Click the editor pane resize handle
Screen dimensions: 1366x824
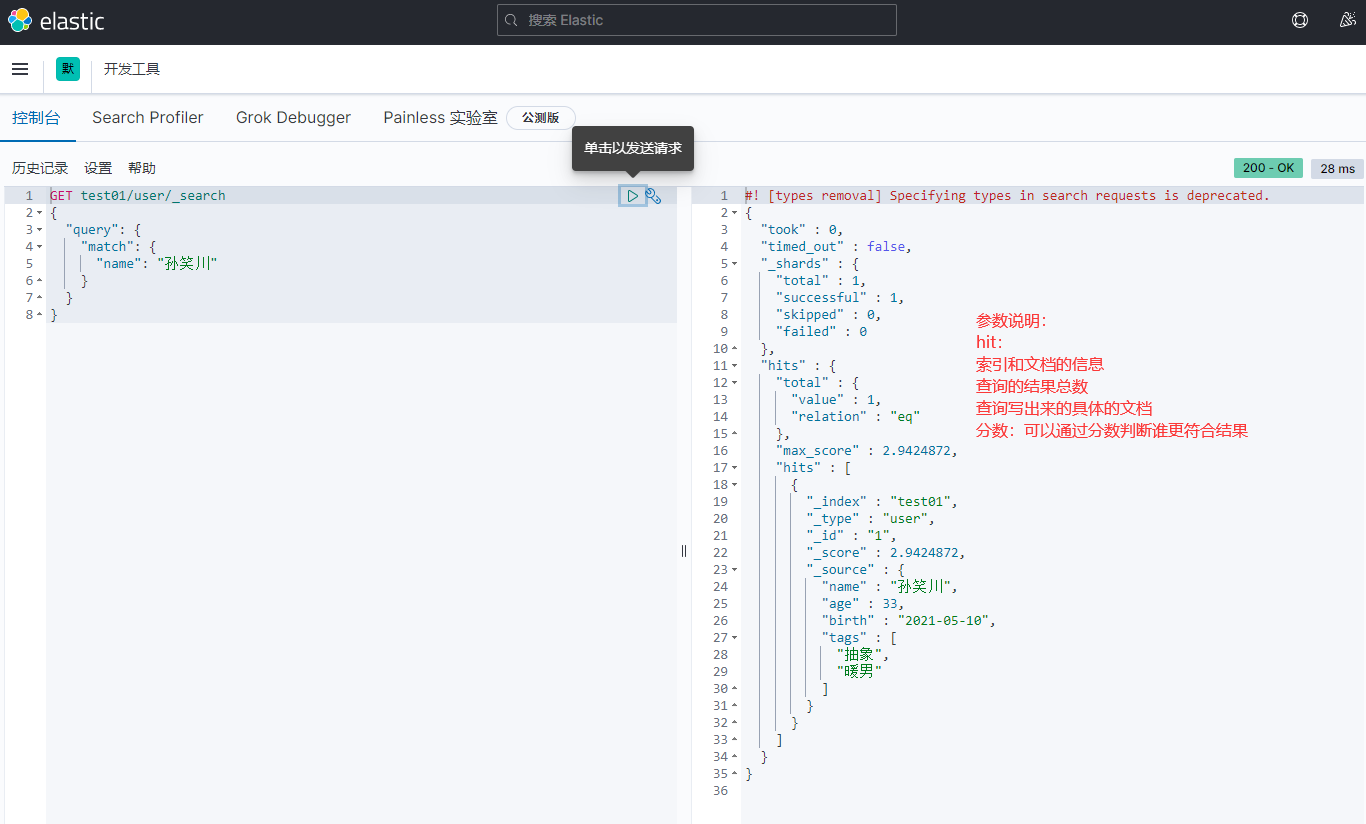coord(684,550)
